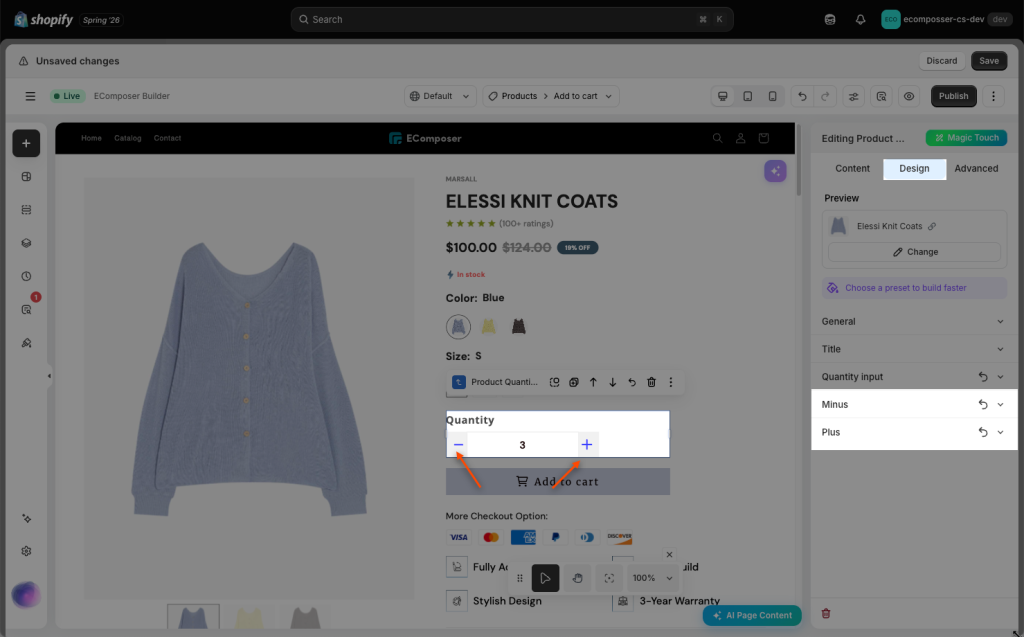The height and width of the screenshot is (637, 1024).
Task: Open the history clock icon in sidebar
Action: [x=26, y=276]
